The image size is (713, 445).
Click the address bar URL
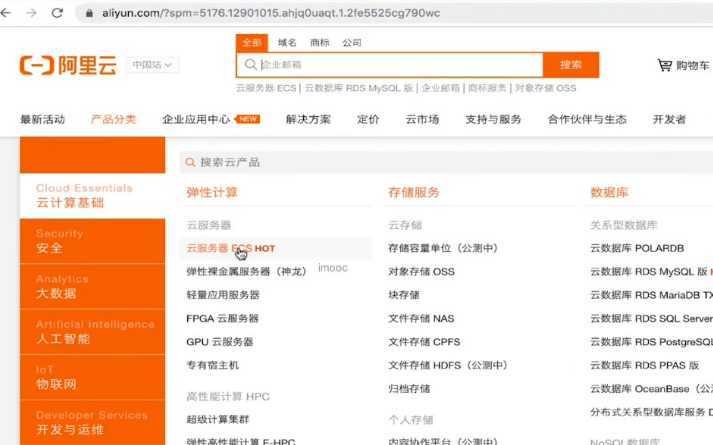coord(271,13)
